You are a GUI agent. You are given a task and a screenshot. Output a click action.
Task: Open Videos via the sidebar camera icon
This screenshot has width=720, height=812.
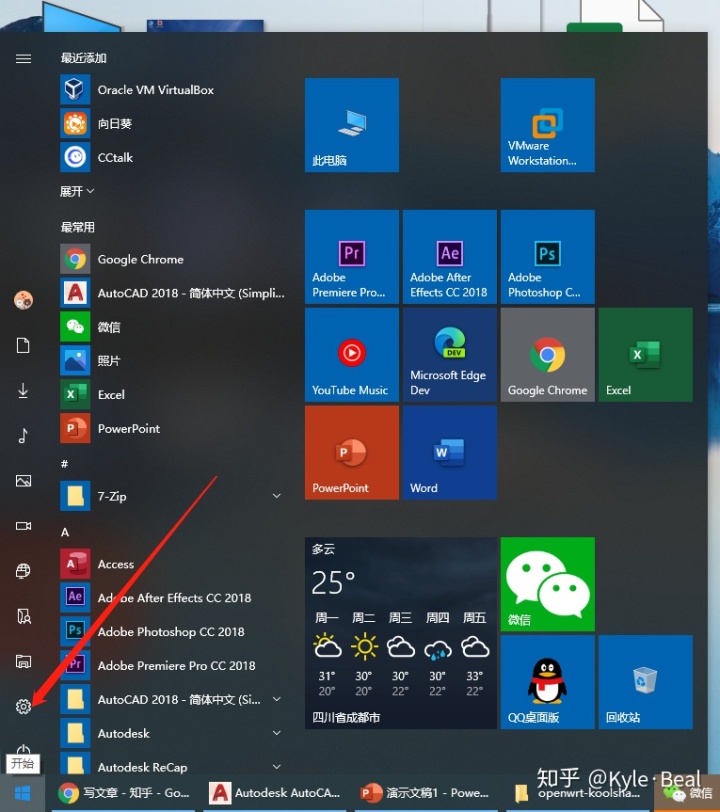pyautogui.click(x=23, y=526)
